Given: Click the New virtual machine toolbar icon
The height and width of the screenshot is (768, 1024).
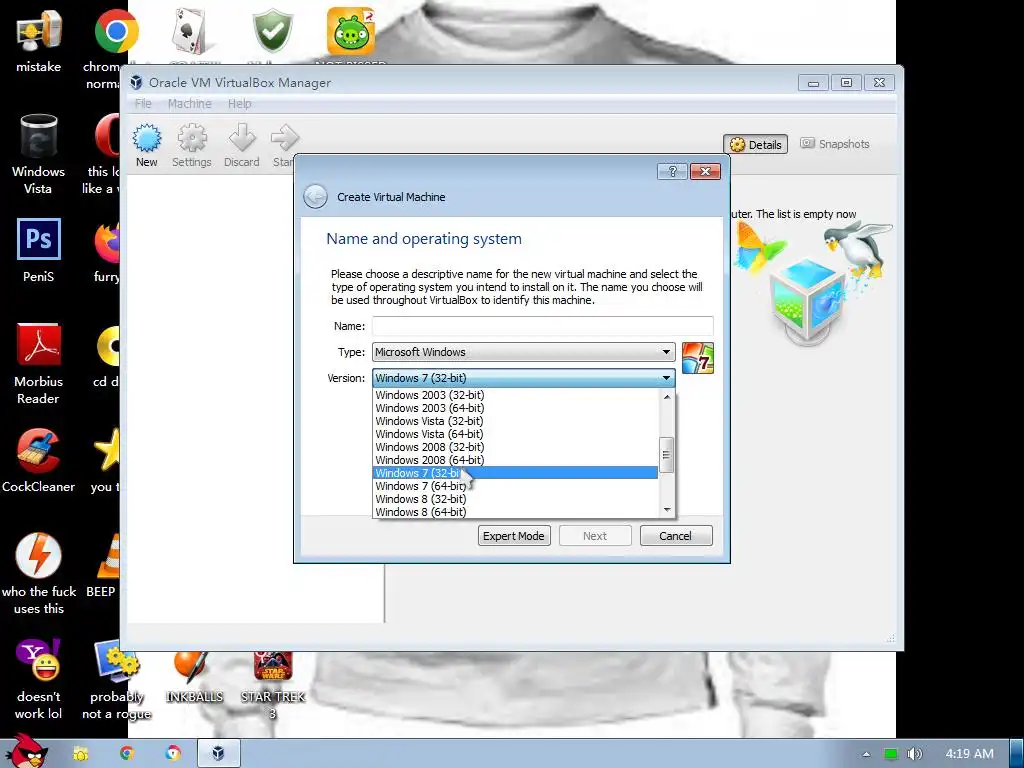Looking at the screenshot, I should 146,145.
